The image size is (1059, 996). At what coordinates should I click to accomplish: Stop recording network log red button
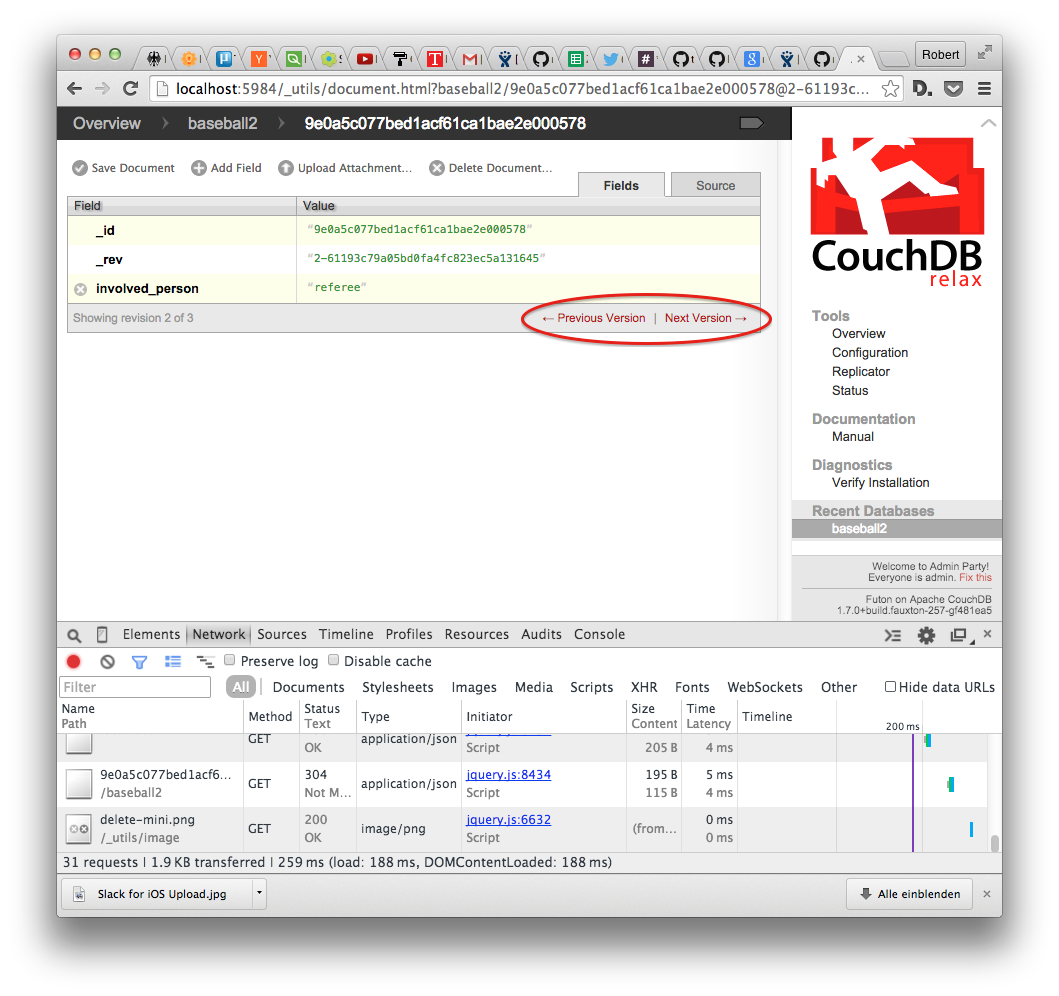pyautogui.click(x=74, y=662)
